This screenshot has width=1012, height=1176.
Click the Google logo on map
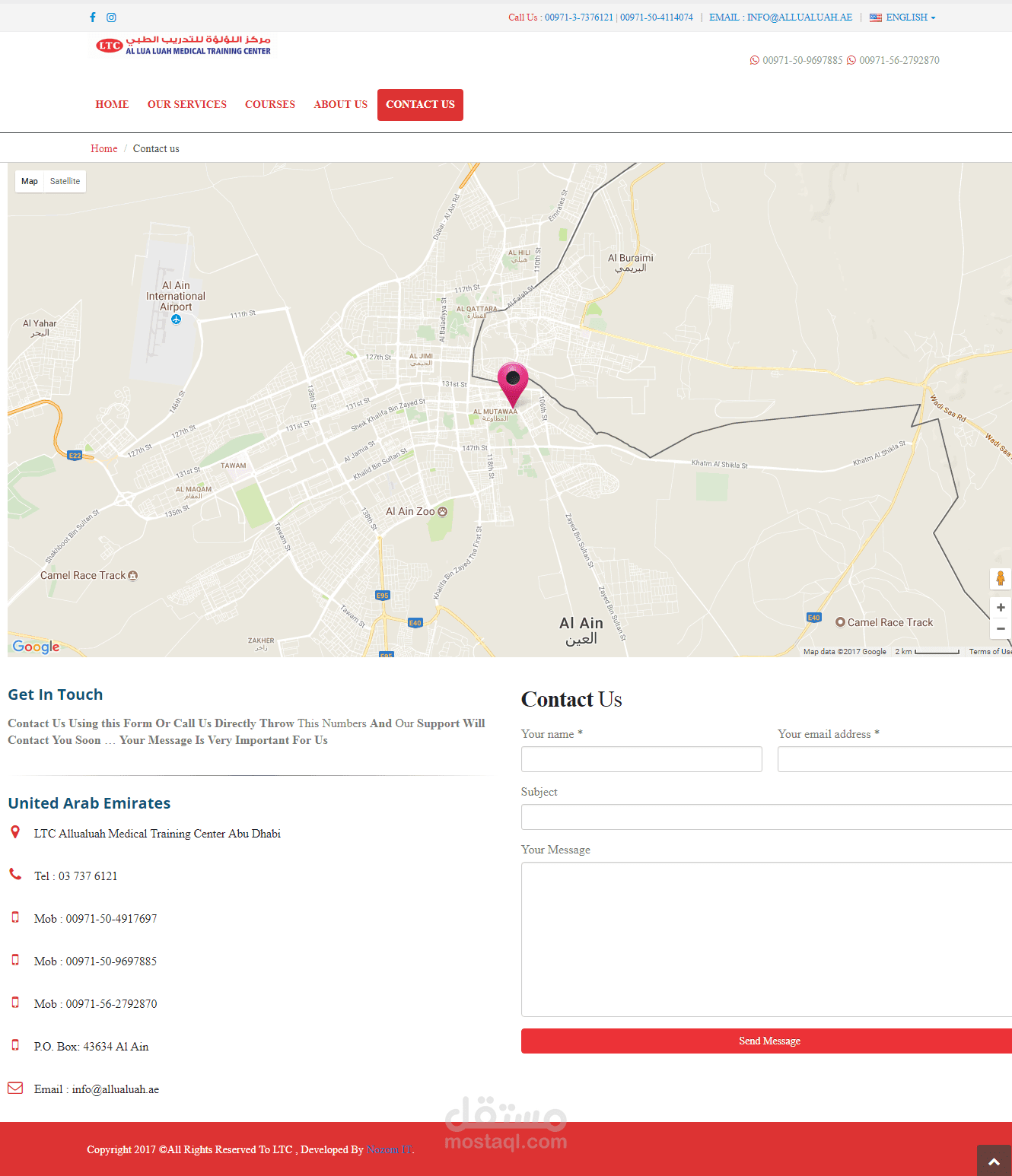click(x=36, y=647)
